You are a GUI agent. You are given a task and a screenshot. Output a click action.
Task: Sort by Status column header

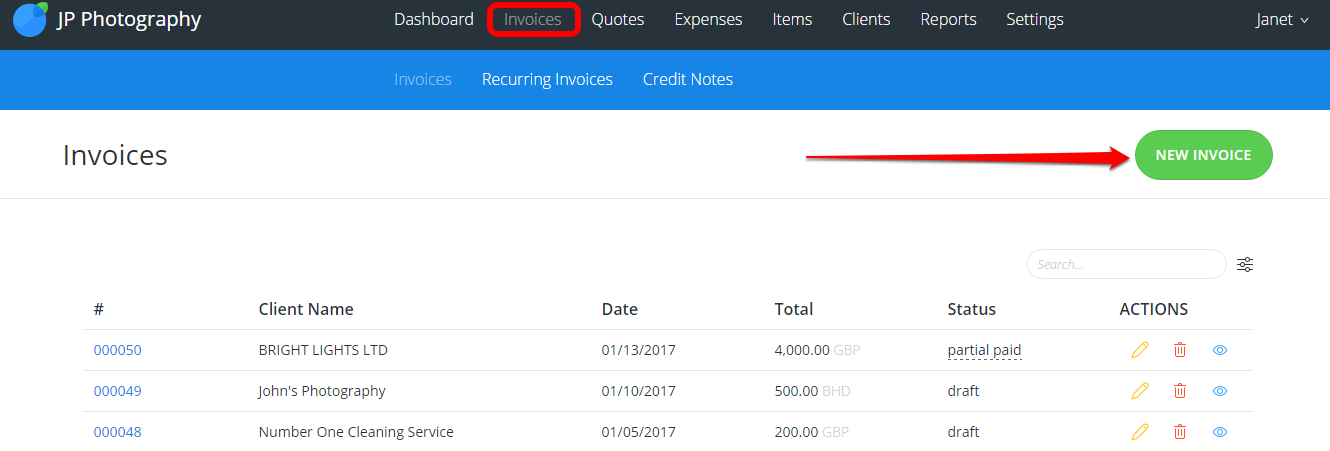coord(972,309)
